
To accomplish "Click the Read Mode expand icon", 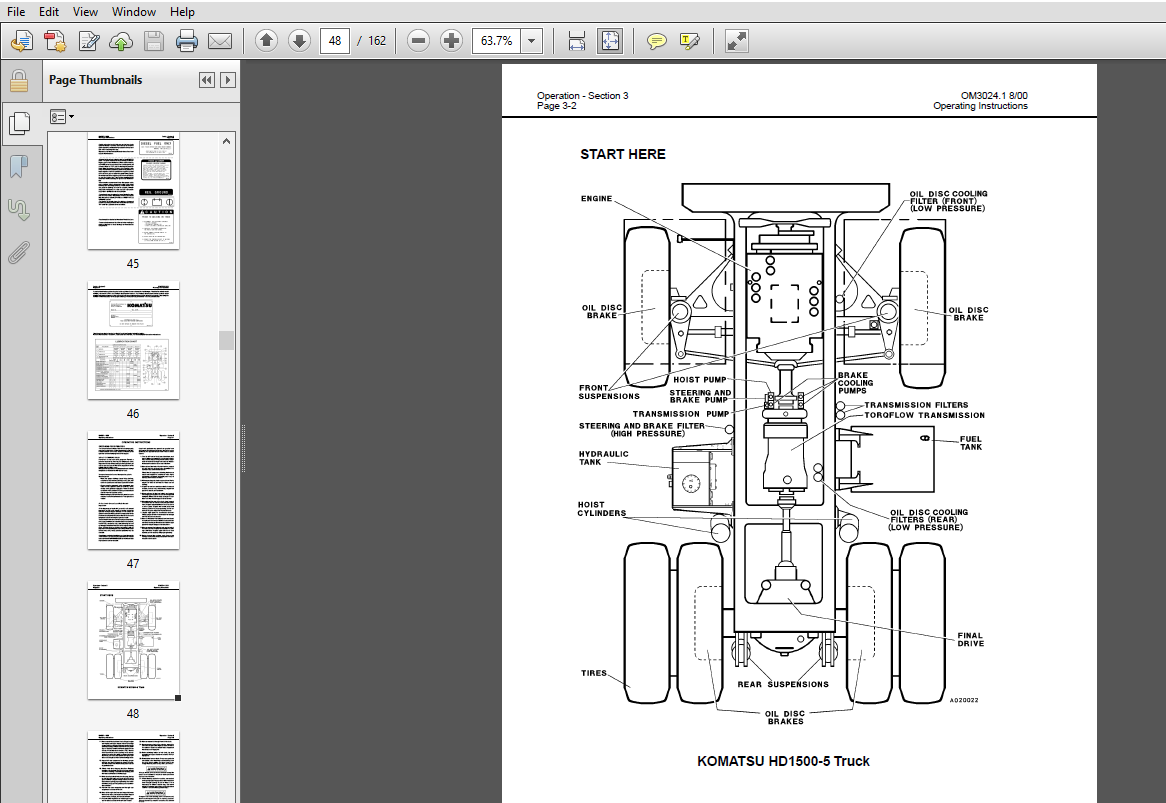I will click(x=736, y=41).
